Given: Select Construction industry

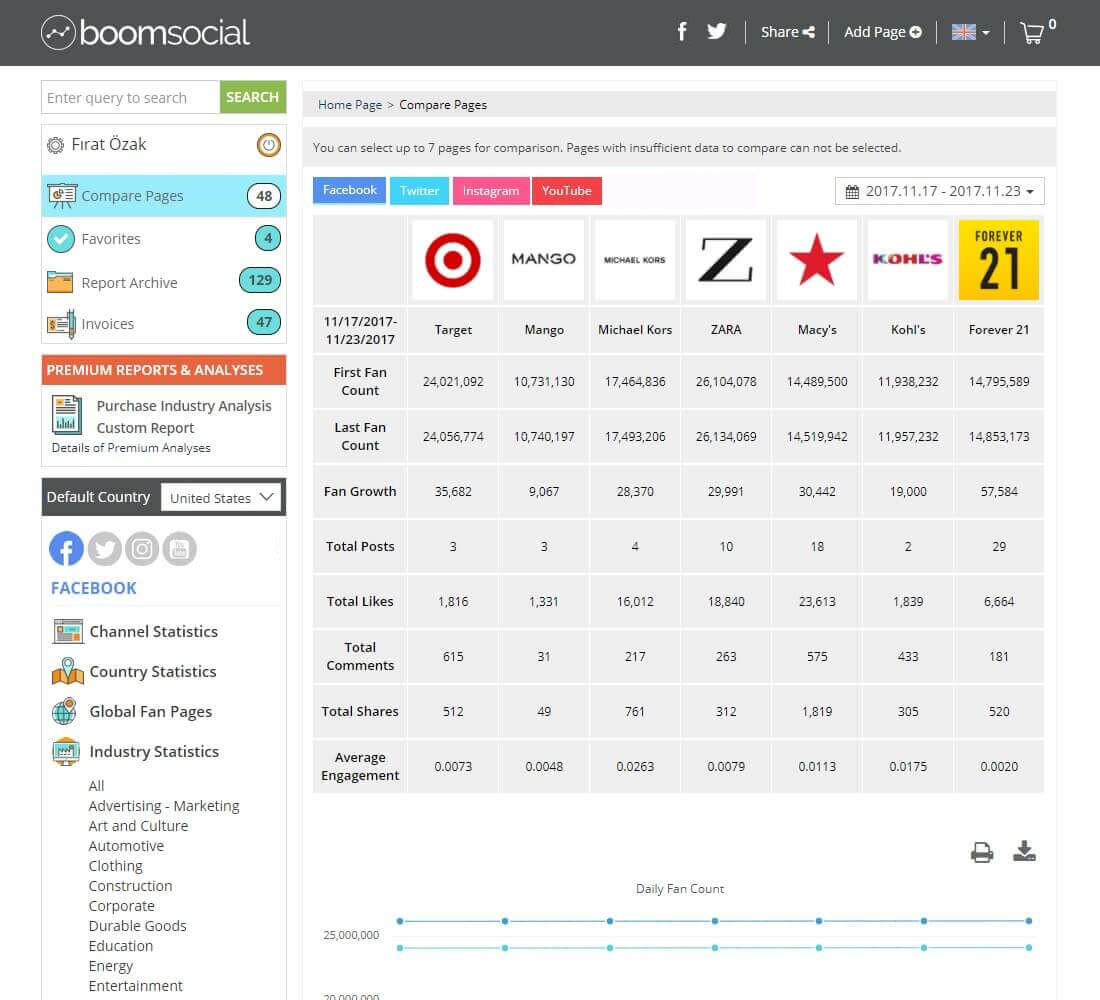Looking at the screenshot, I should click(130, 886).
